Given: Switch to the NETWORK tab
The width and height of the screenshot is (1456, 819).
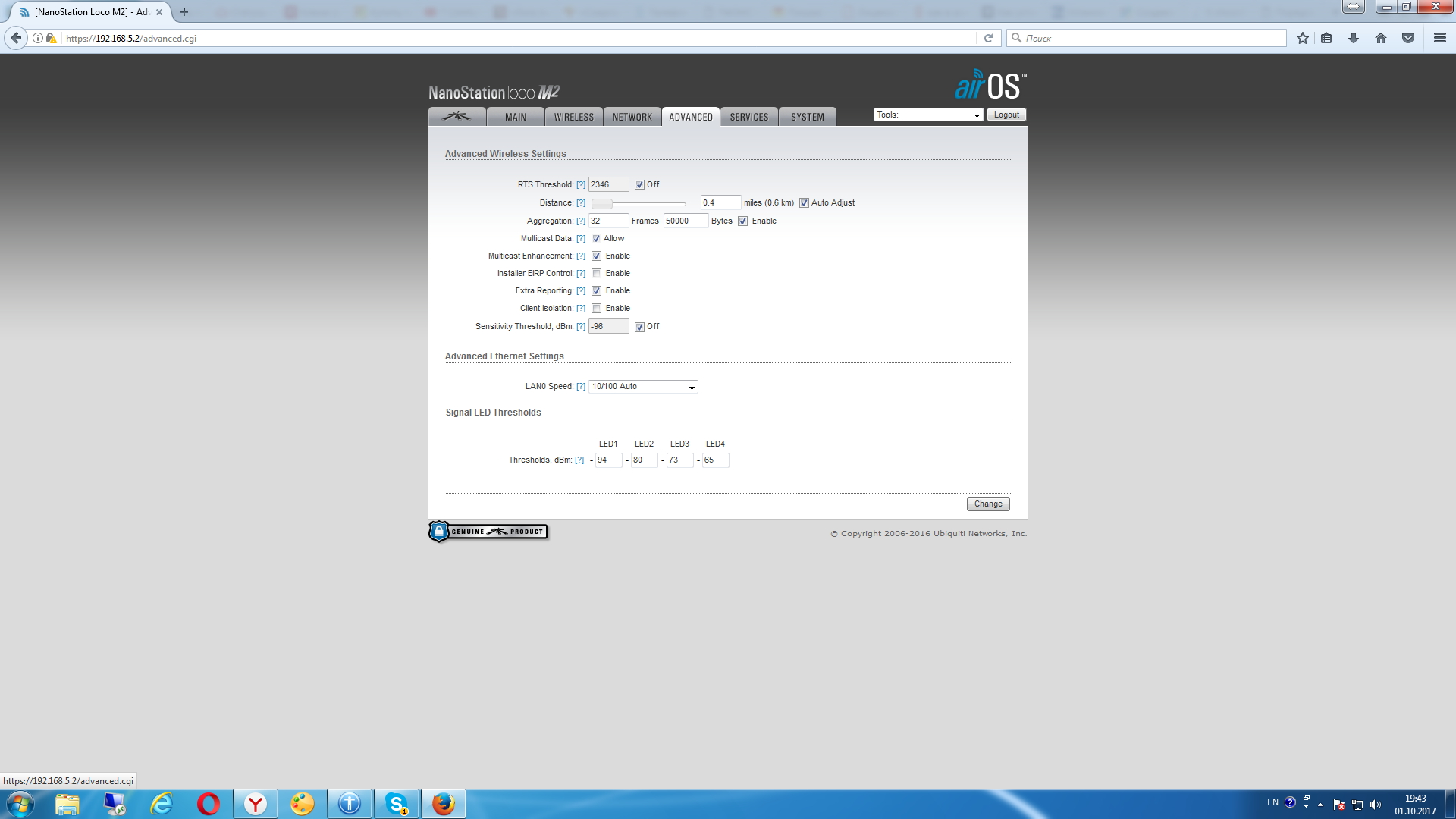Looking at the screenshot, I should coord(632,117).
